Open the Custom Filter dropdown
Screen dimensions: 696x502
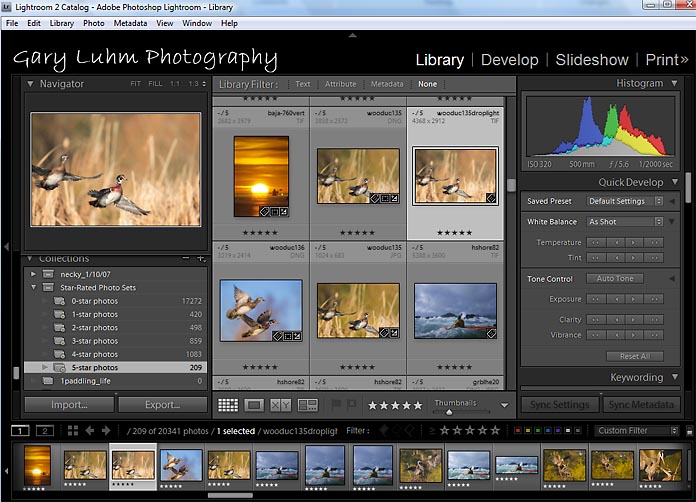pos(637,431)
